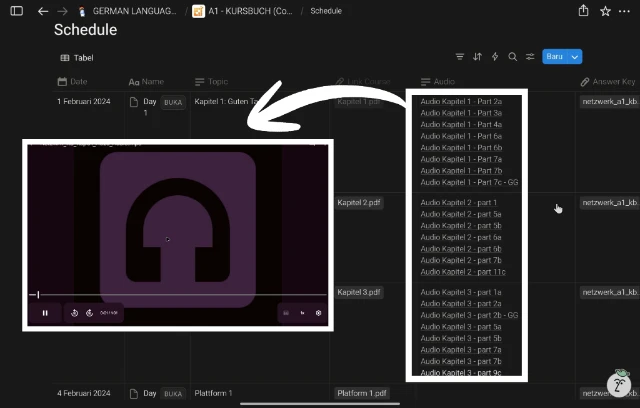
Task: Open the Kapitel 2.pdf file
Action: pyautogui.click(x=358, y=203)
